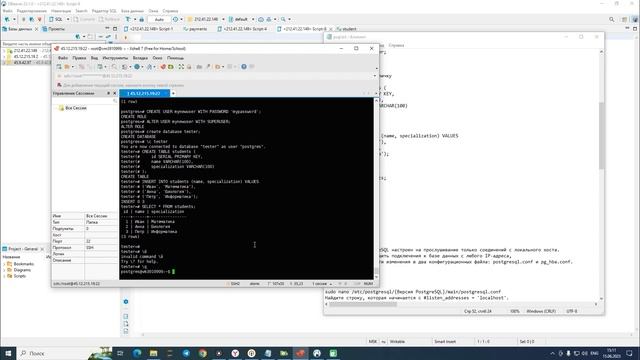Click Xshell red icon in taskbar
Viewport: 640px width, 360px height.
(300, 353)
